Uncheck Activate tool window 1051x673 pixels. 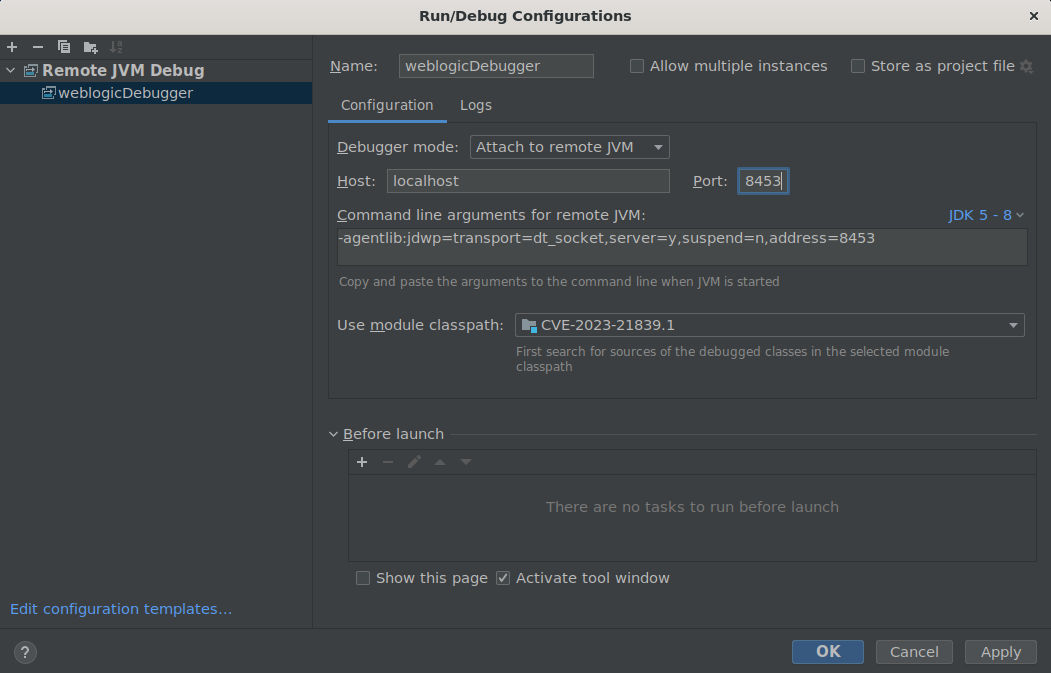[503, 578]
